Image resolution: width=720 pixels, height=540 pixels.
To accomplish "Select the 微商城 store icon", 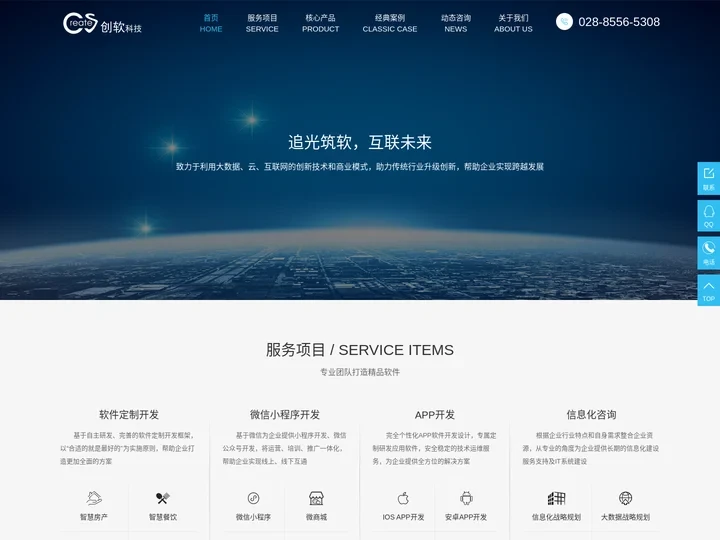I will pos(316,498).
